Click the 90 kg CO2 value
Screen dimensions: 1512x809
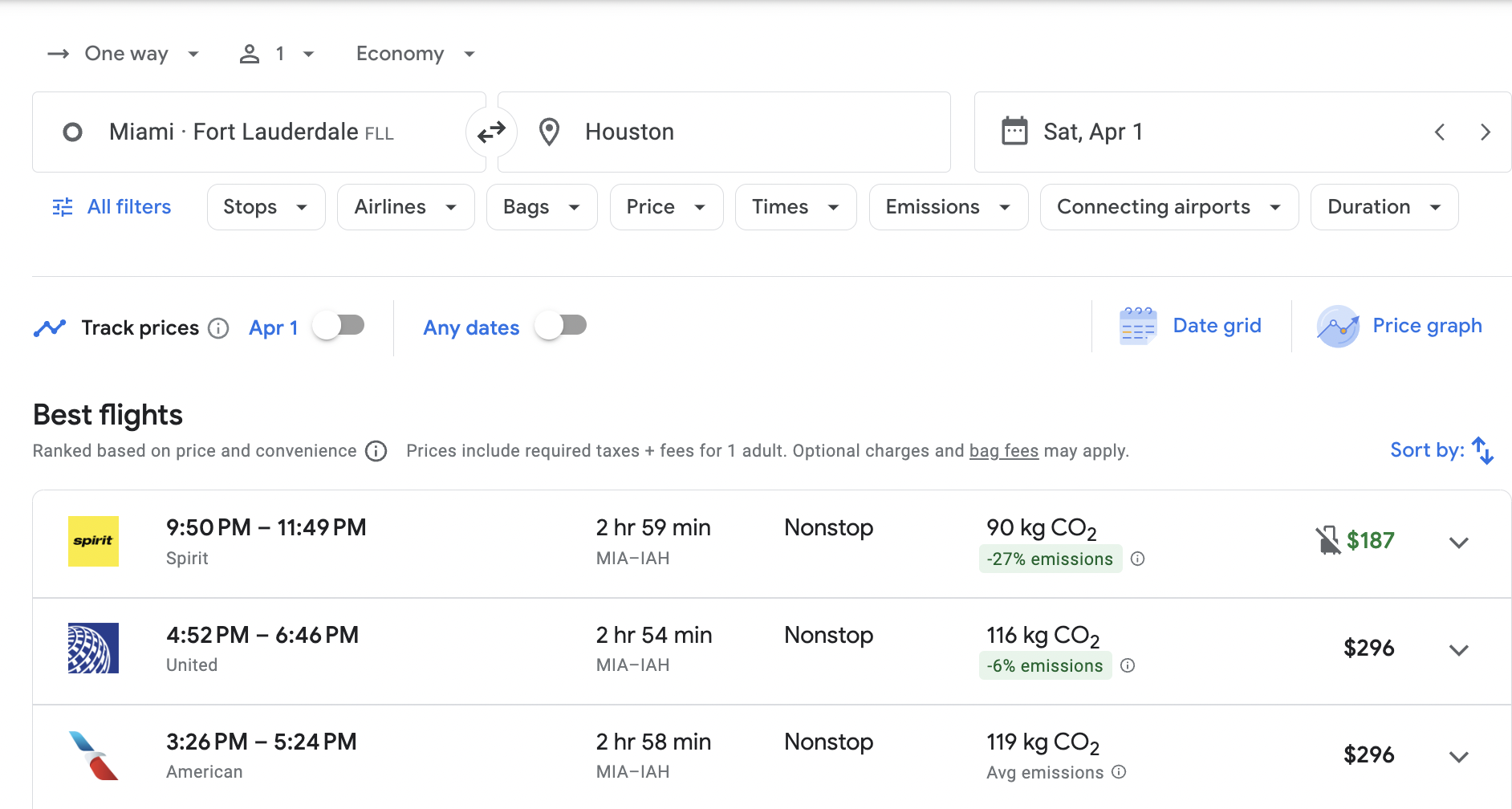coord(1042,528)
